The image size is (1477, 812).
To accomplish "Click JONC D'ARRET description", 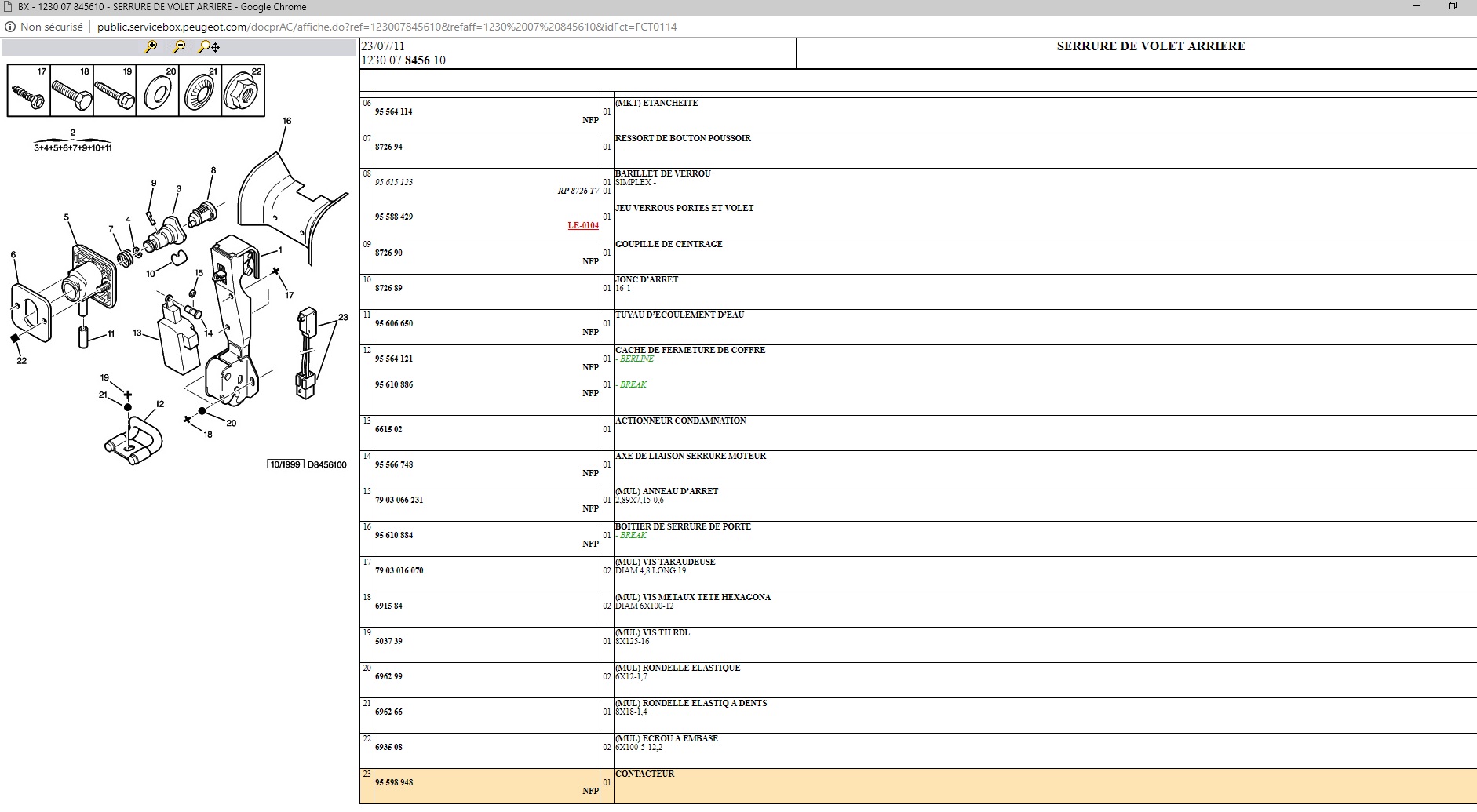I will [647, 279].
